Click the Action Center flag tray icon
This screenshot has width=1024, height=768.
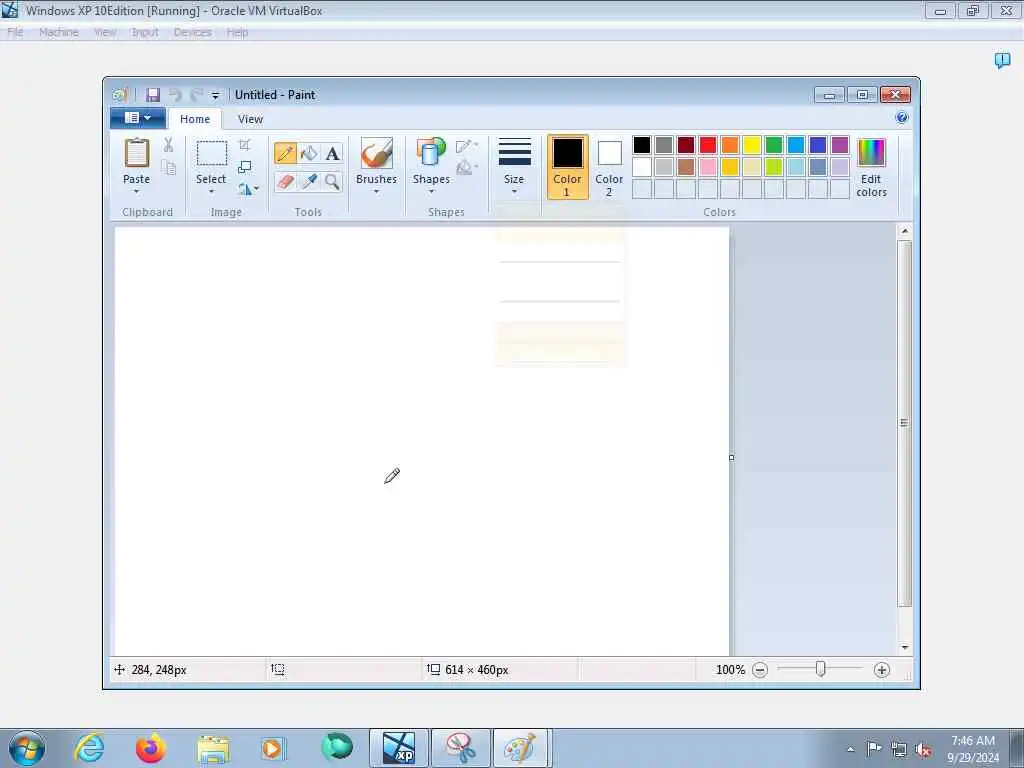tap(874, 749)
